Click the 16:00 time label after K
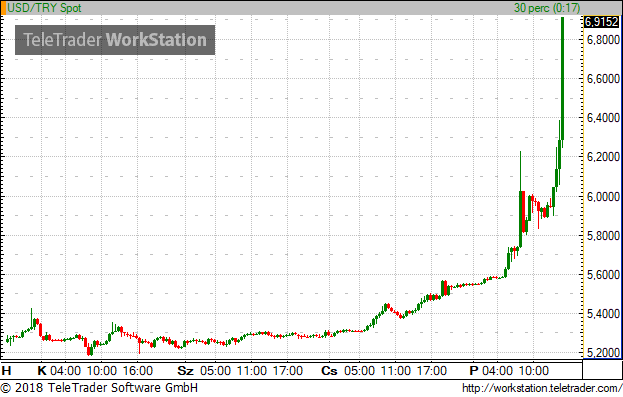Screen dimensions: 623x397 137,371
